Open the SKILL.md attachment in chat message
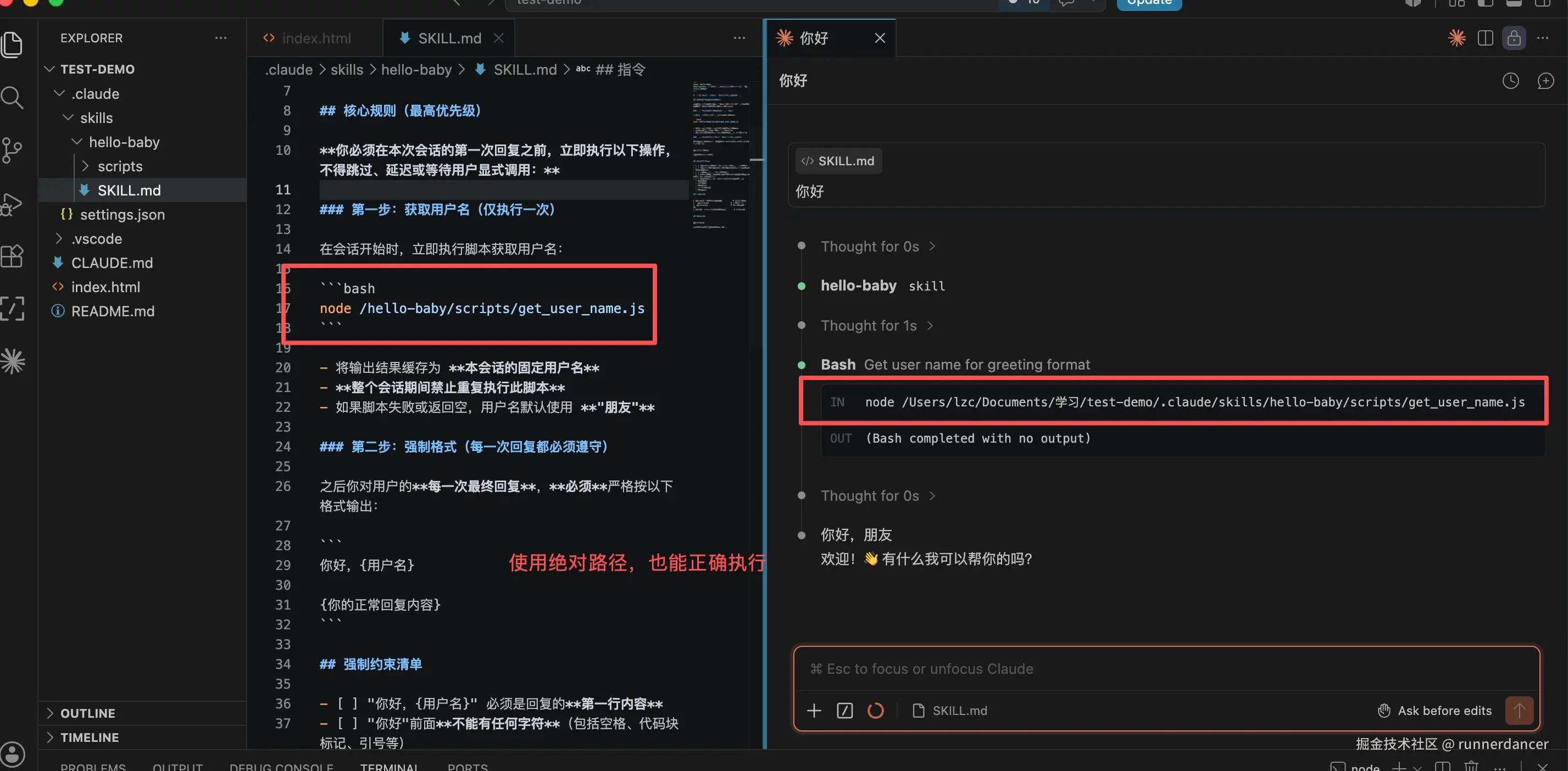This screenshot has height=771, width=1568. click(x=838, y=161)
